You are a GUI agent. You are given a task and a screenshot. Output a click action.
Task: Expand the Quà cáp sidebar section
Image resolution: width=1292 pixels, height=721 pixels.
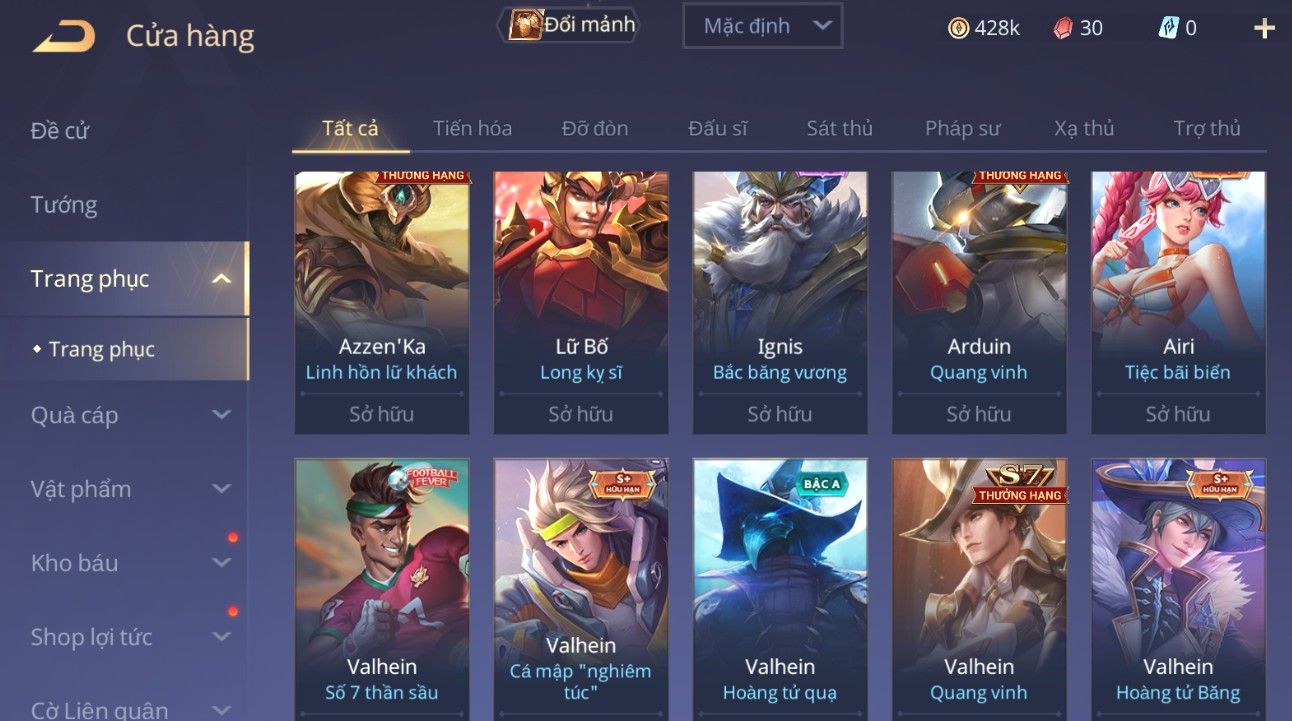(x=222, y=415)
